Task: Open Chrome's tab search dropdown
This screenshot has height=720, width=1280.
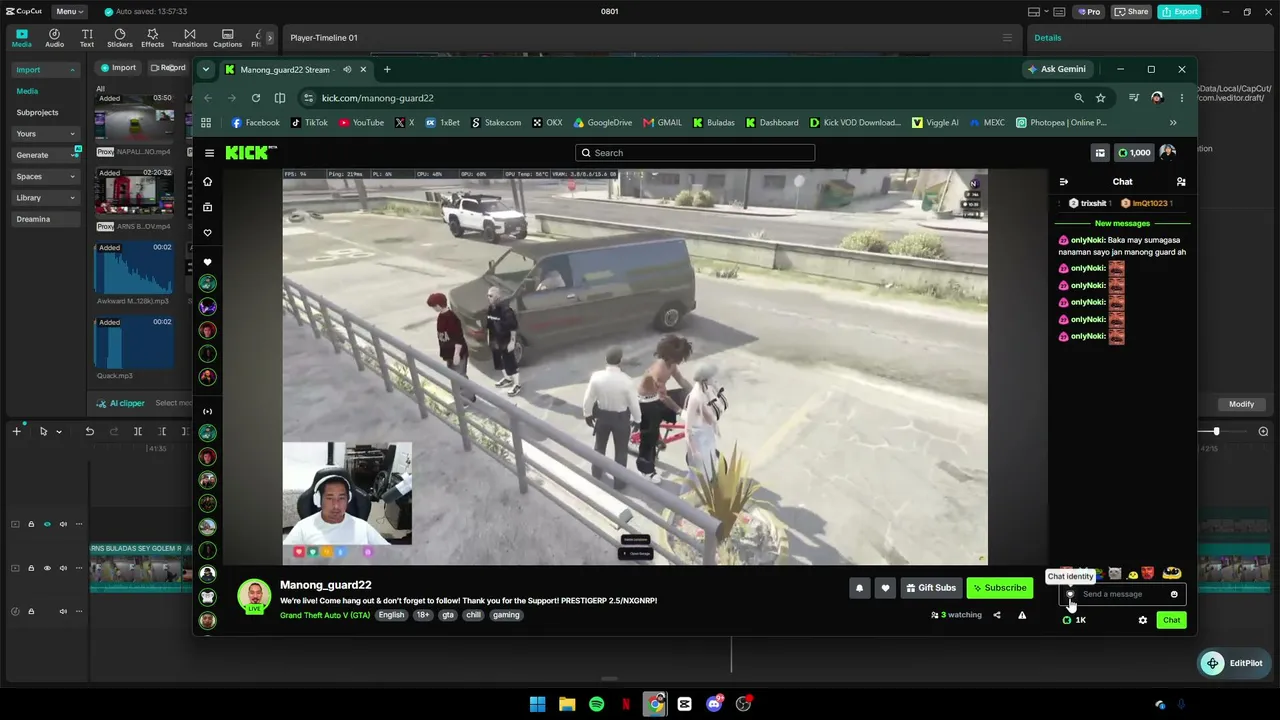Action: pyautogui.click(x=205, y=69)
